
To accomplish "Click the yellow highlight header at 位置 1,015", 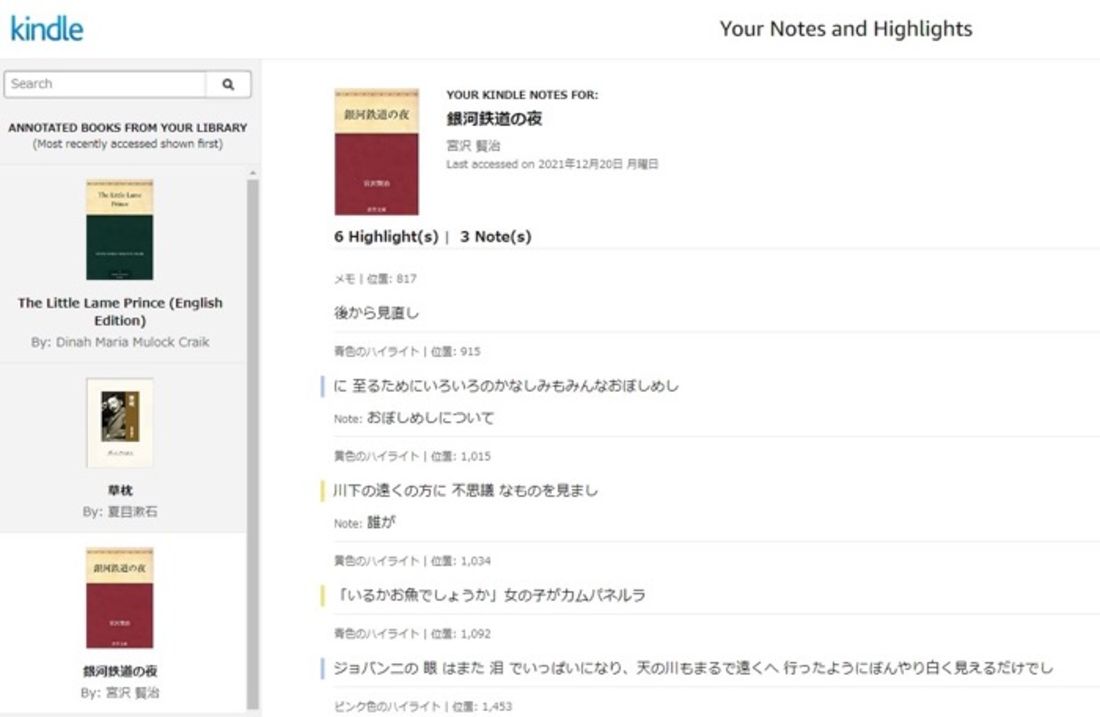I will pos(412,457).
